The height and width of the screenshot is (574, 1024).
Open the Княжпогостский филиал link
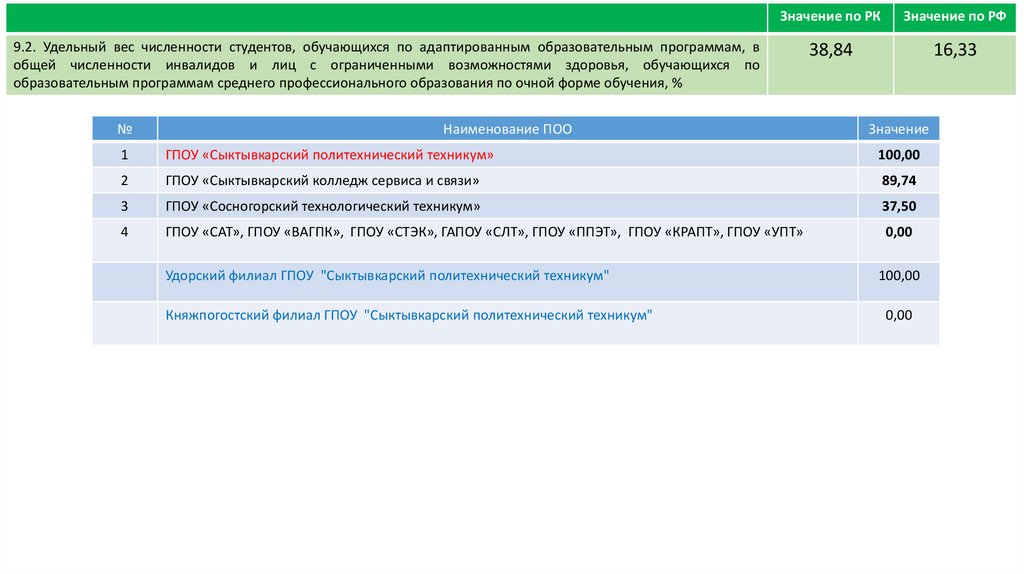point(409,314)
